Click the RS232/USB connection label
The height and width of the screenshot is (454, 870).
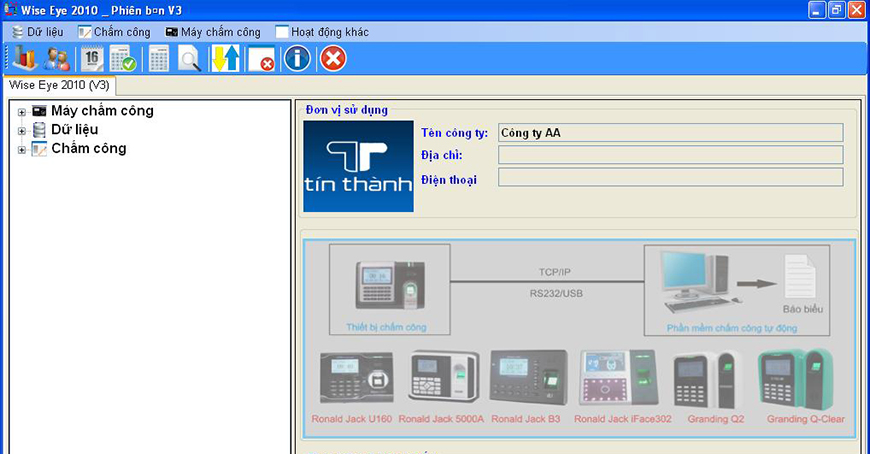tap(556, 294)
